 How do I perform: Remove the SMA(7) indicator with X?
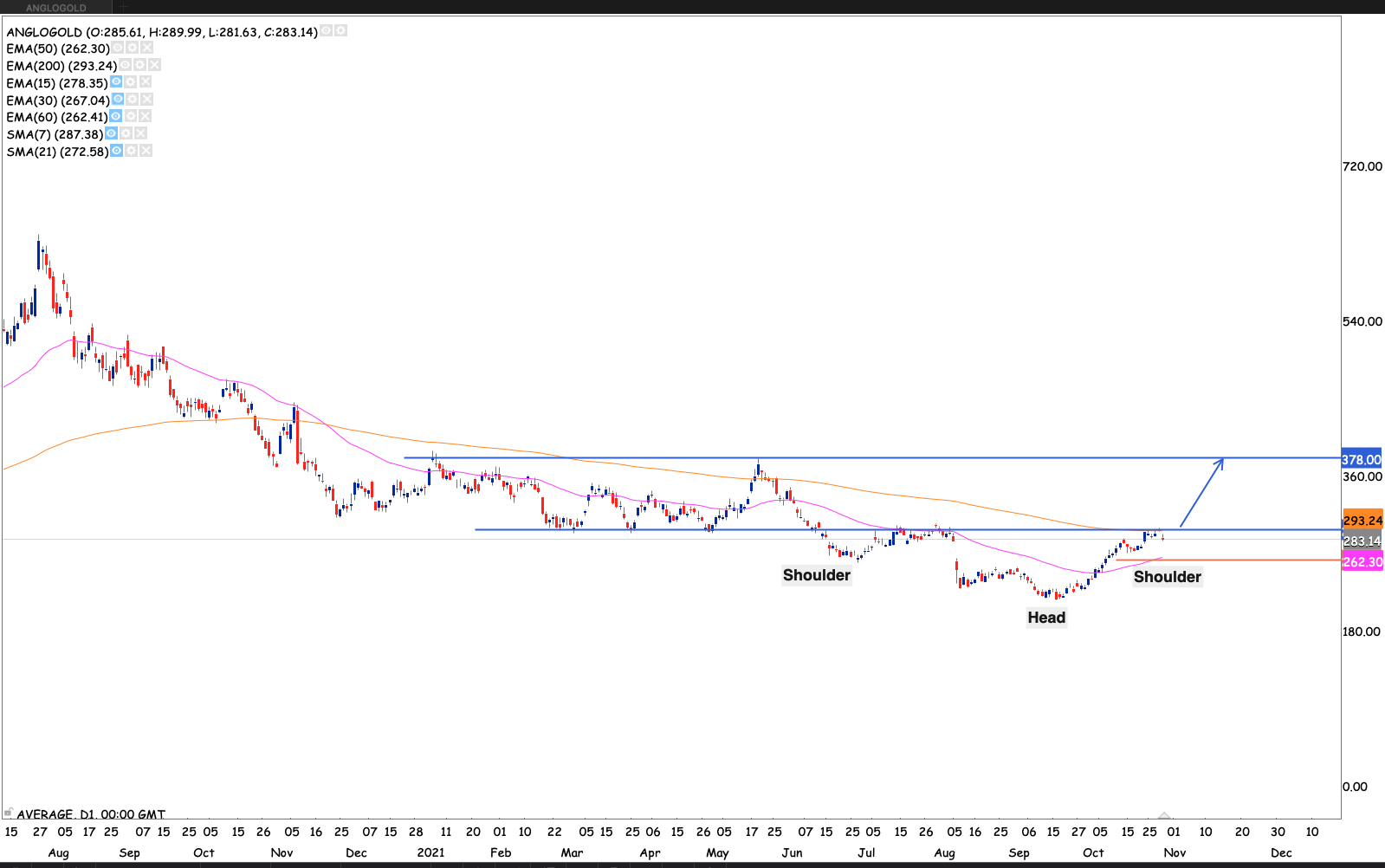(140, 133)
